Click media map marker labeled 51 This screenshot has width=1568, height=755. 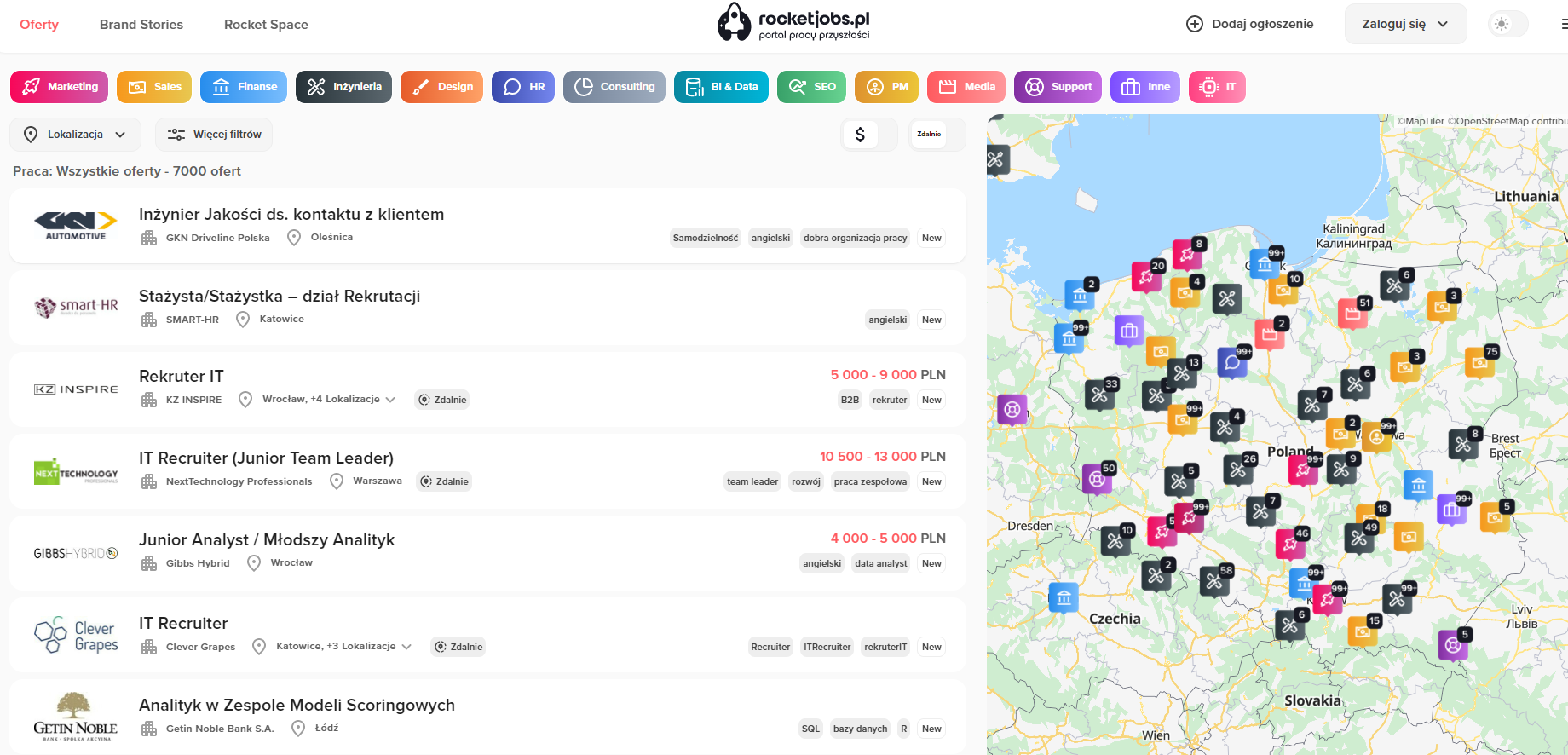click(x=1353, y=314)
